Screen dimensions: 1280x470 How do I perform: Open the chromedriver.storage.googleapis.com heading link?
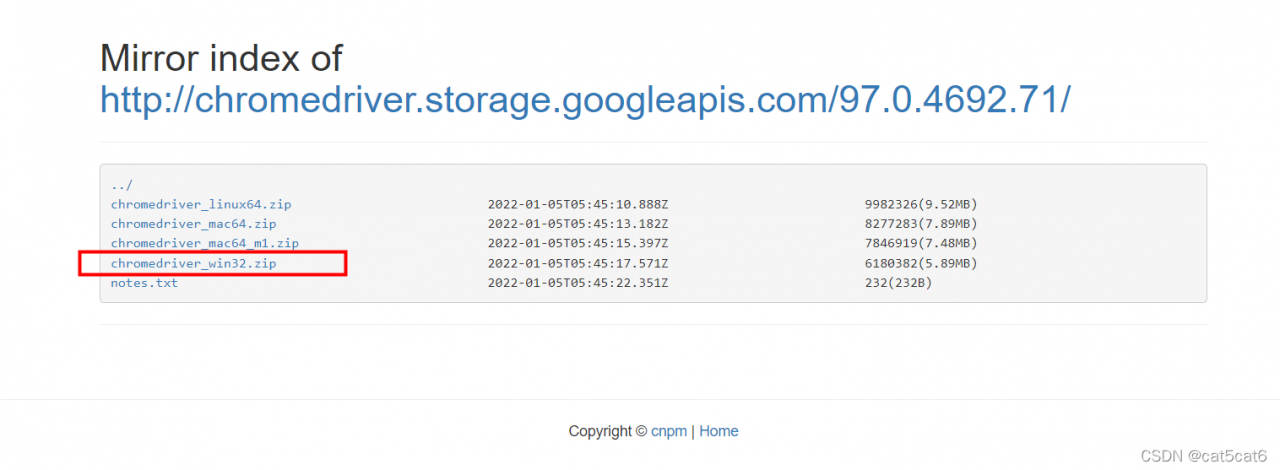(x=586, y=99)
